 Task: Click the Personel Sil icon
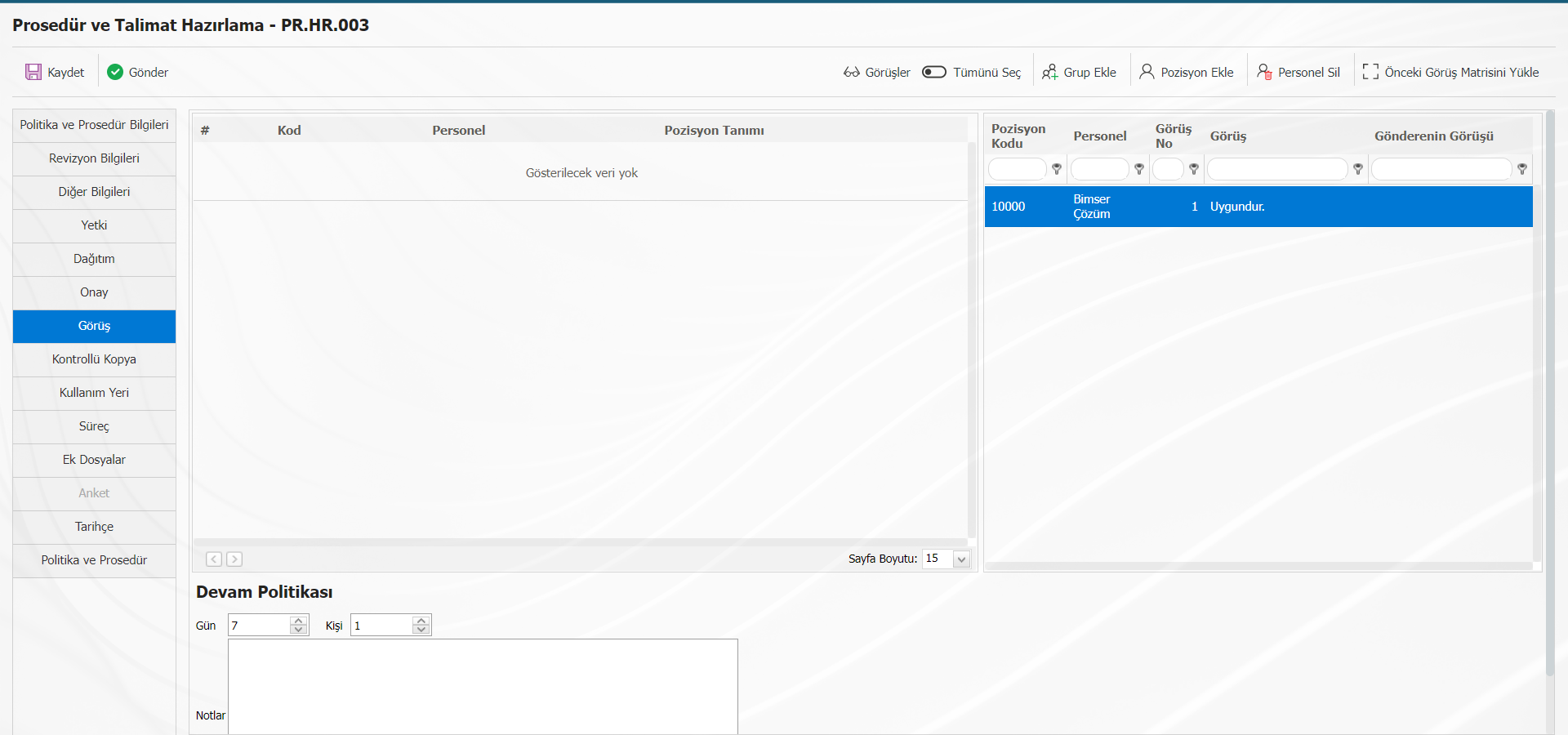1264,72
